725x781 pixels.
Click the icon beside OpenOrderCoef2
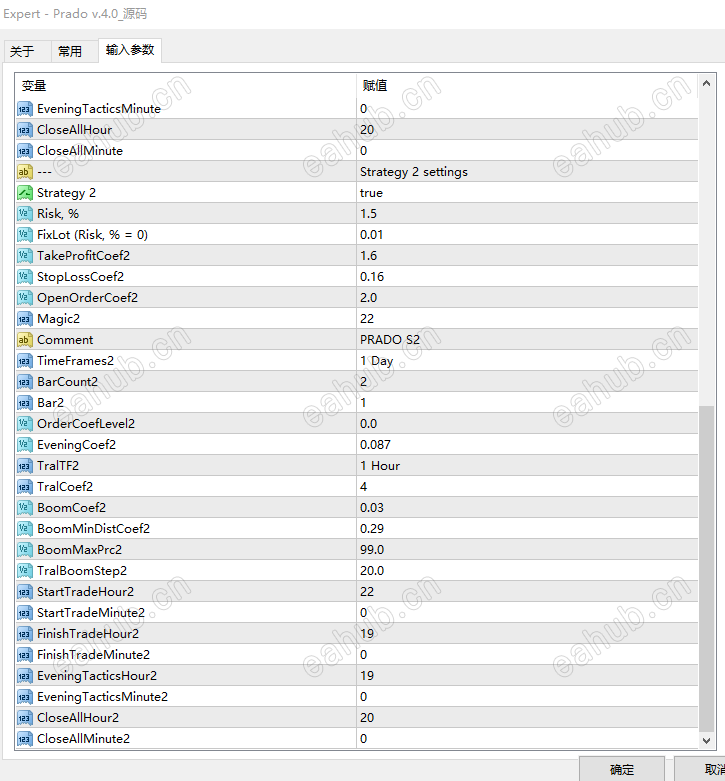pos(25,298)
